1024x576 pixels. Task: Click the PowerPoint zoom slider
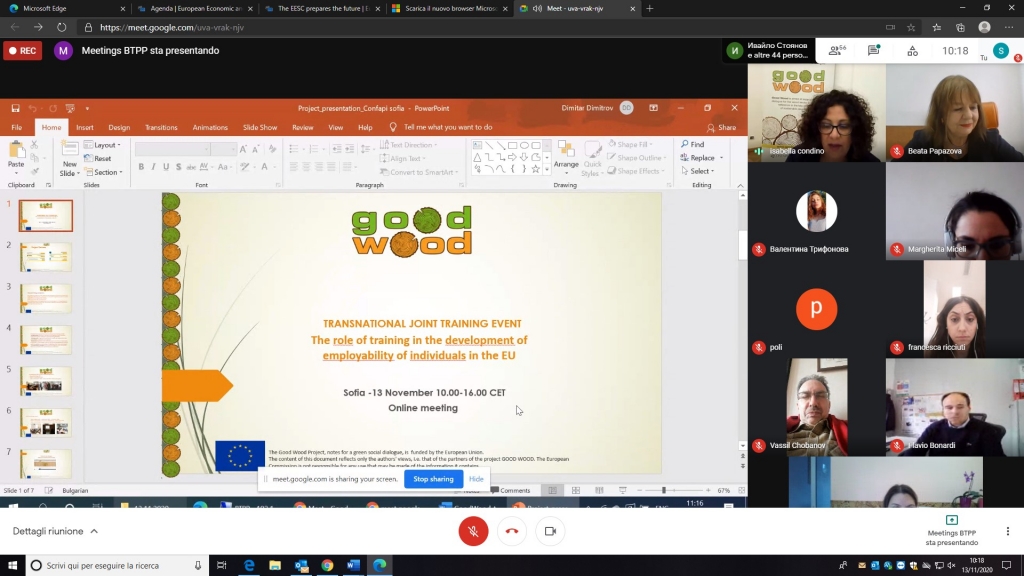click(673, 490)
